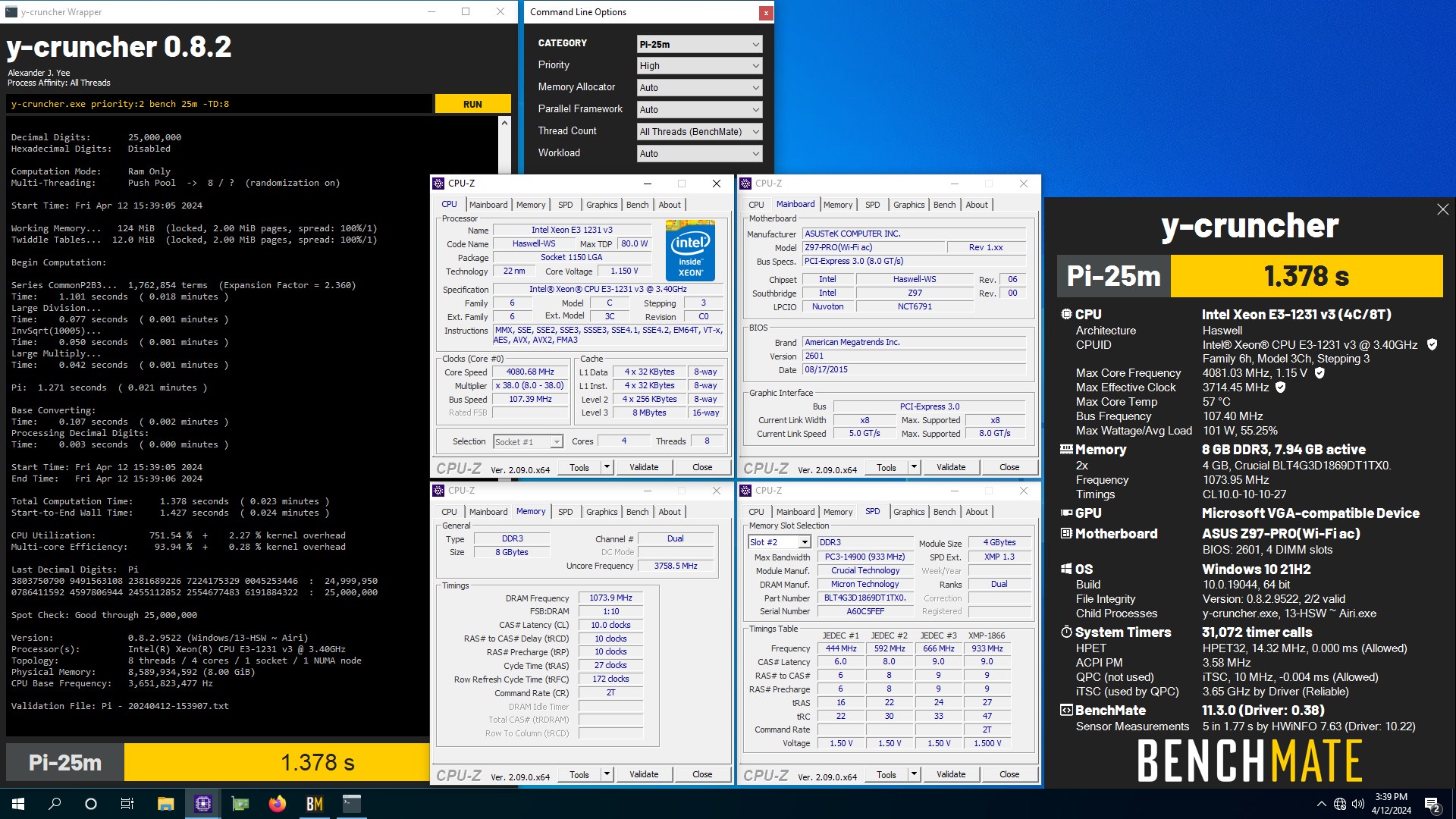Switch to Mainboard tab in the CPU-Z window whose CPU tab is open
Viewport: 1456px width, 819px height.
(x=488, y=205)
